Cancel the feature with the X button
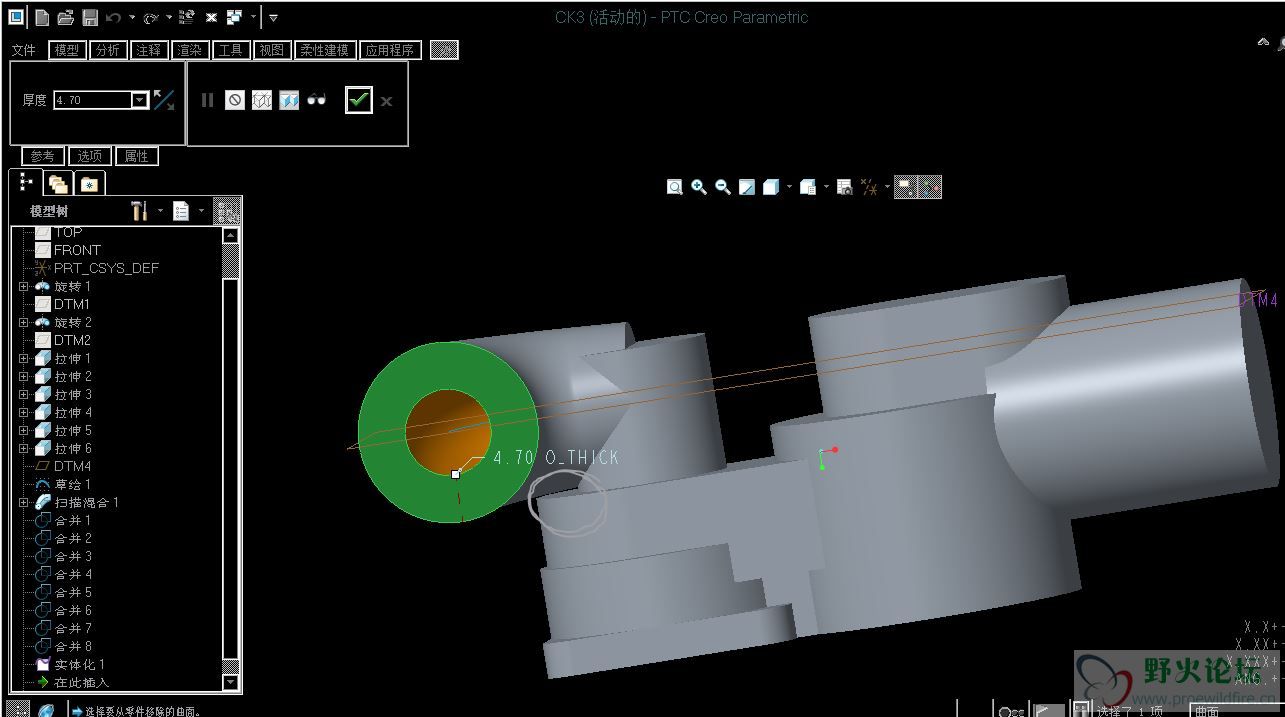This screenshot has height=717, width=1285. [387, 100]
